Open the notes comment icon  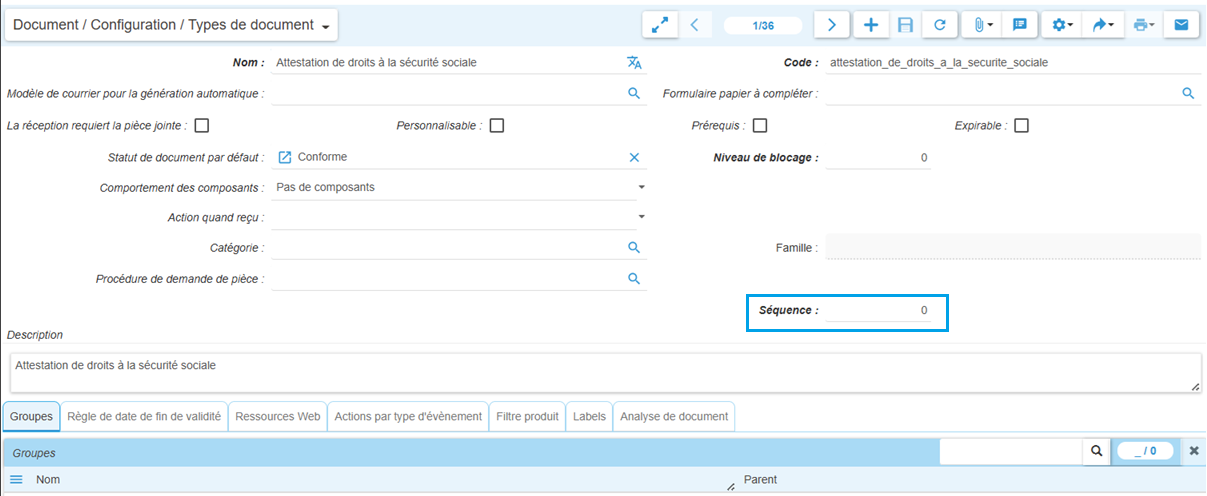[1020, 25]
